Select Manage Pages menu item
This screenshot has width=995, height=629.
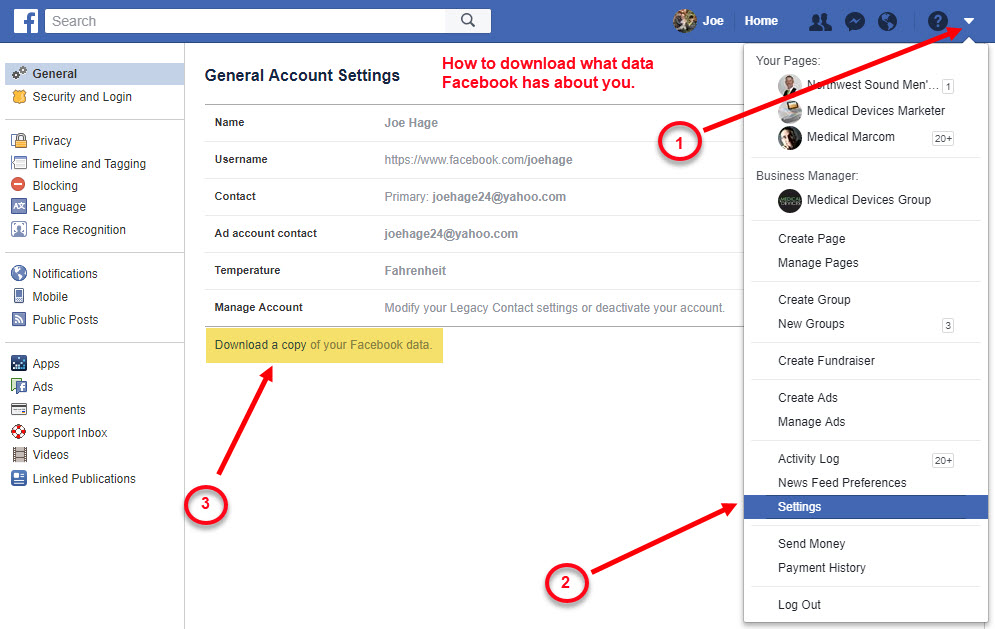pos(818,263)
